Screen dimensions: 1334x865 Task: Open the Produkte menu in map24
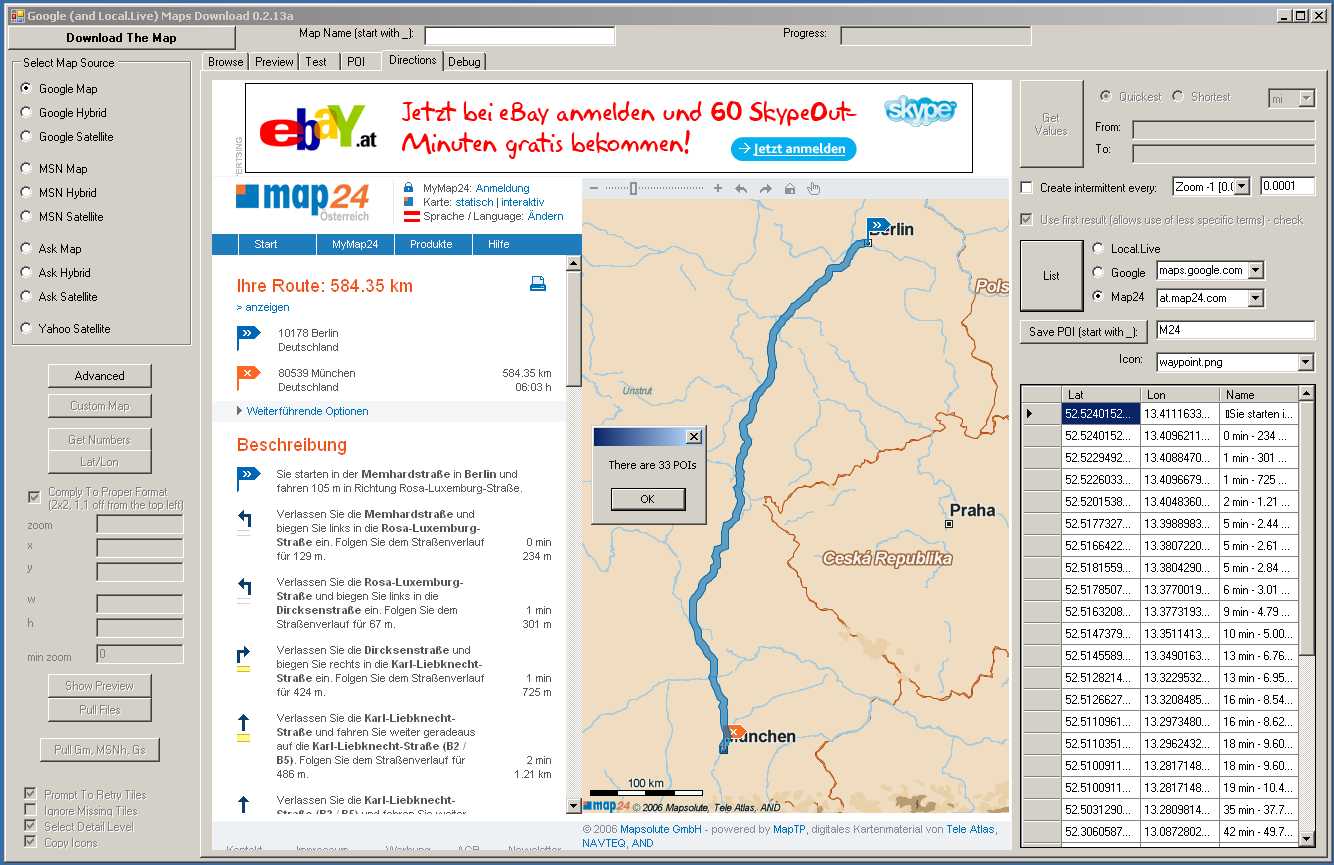click(431, 244)
